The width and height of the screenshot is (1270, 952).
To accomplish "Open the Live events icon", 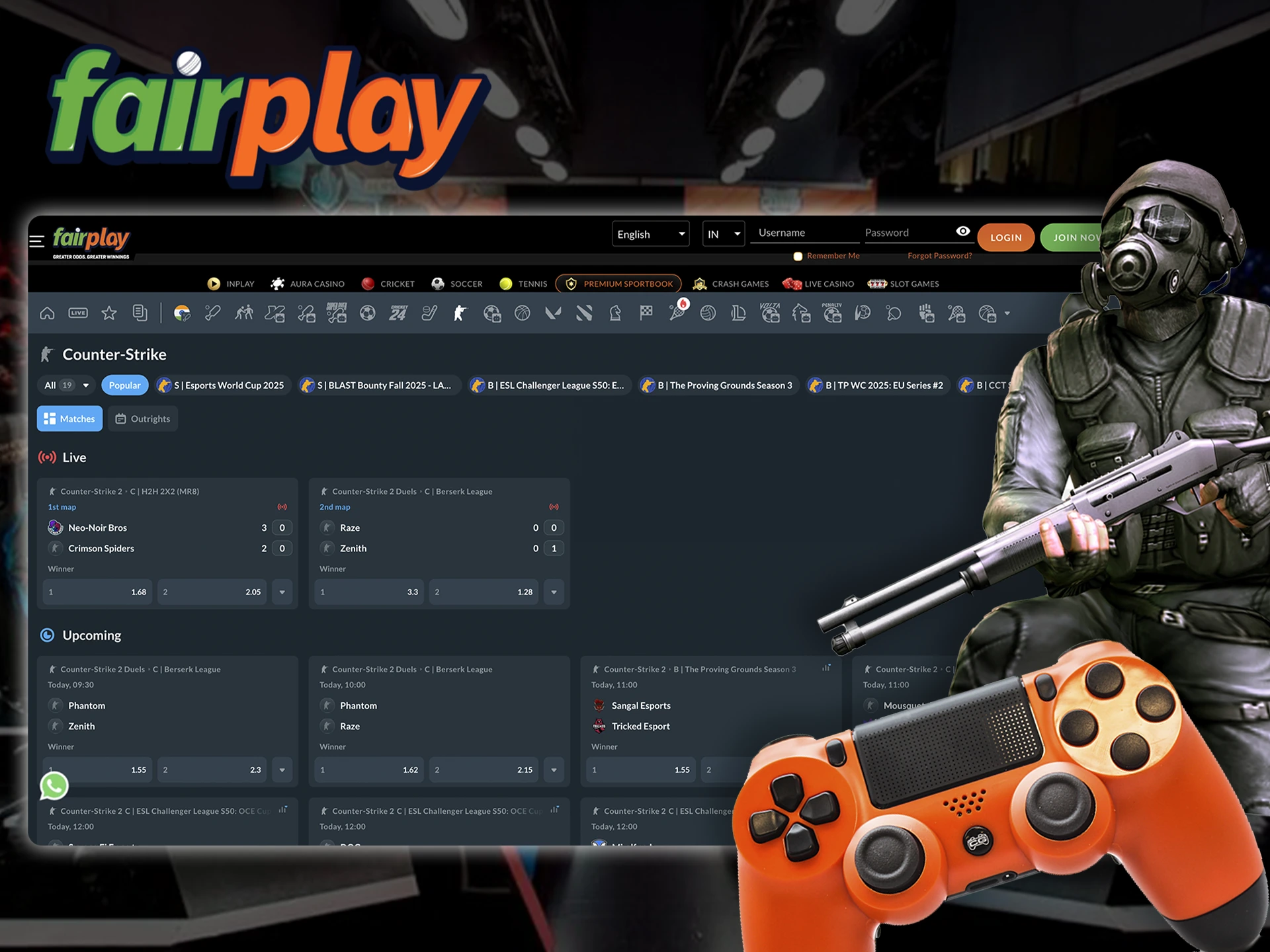I will [78, 313].
